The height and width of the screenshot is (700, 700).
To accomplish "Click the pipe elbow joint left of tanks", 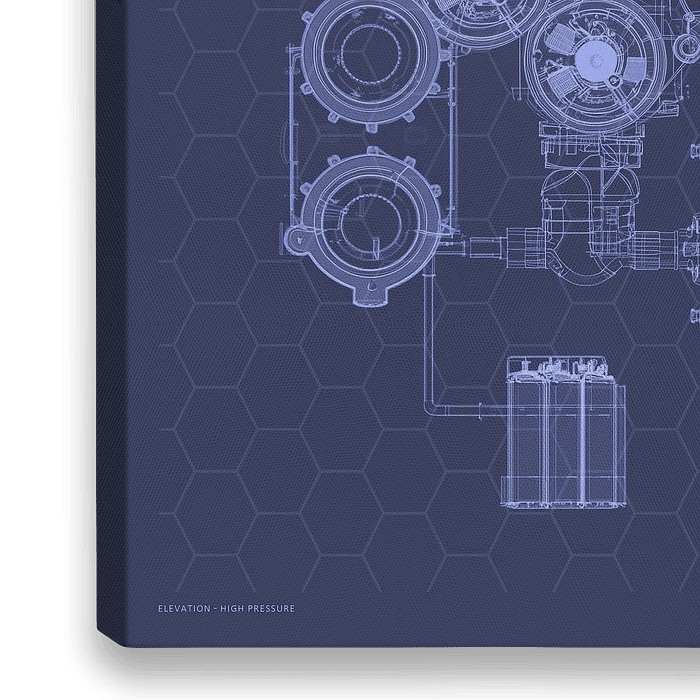I will 432,406.
